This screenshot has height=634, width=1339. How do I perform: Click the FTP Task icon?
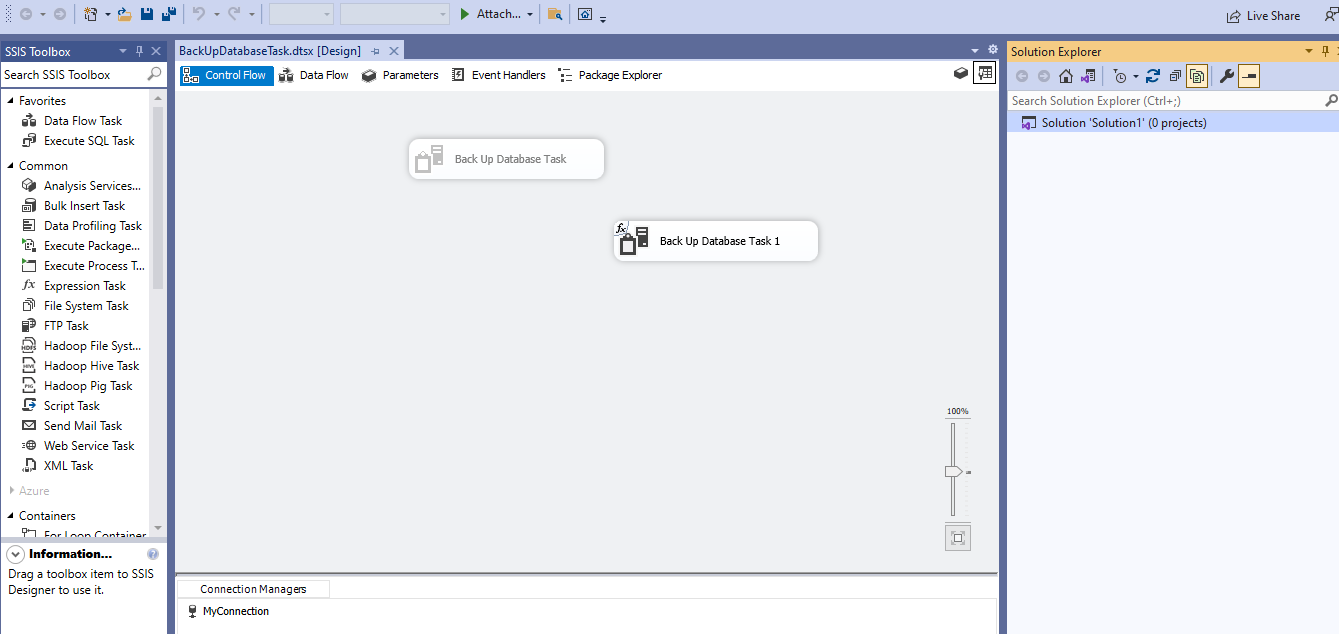pyautogui.click(x=29, y=326)
